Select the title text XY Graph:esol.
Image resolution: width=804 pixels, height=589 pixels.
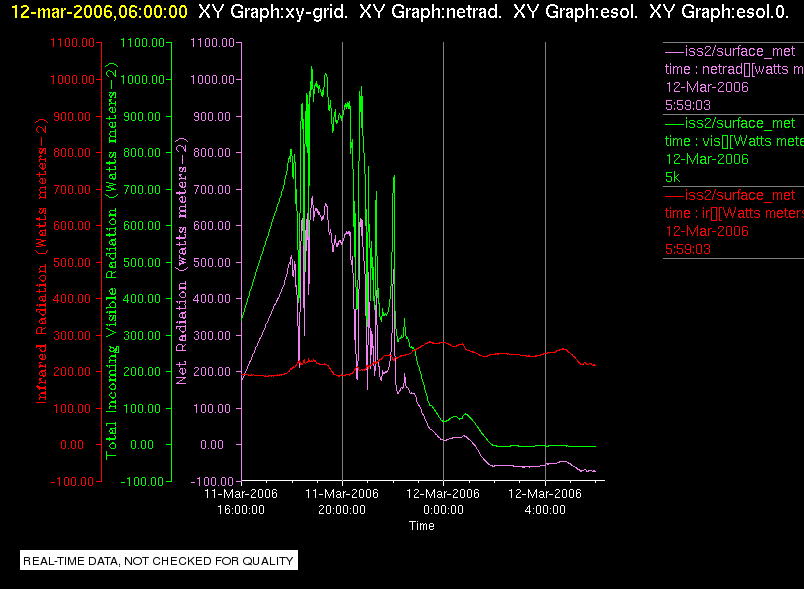[x=576, y=12]
